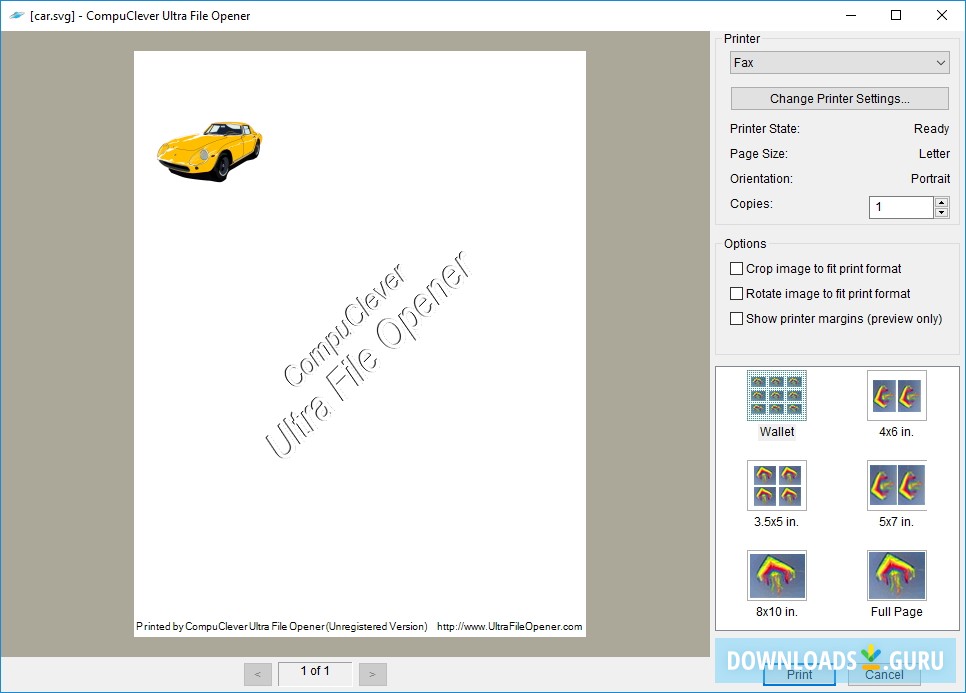This screenshot has width=966, height=693.
Task: Show printer margins in preview
Action: click(x=735, y=318)
